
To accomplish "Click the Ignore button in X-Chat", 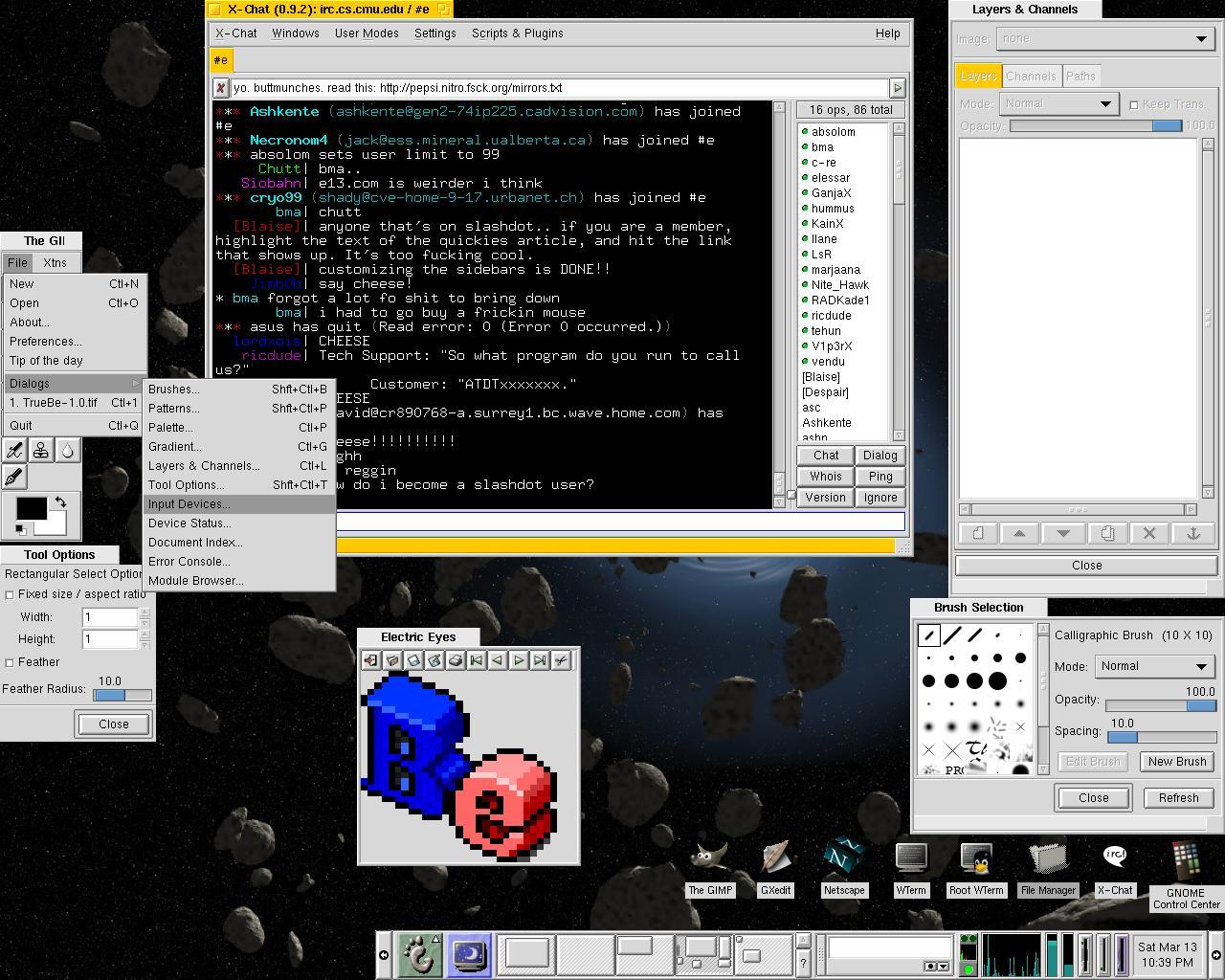I will tap(880, 498).
